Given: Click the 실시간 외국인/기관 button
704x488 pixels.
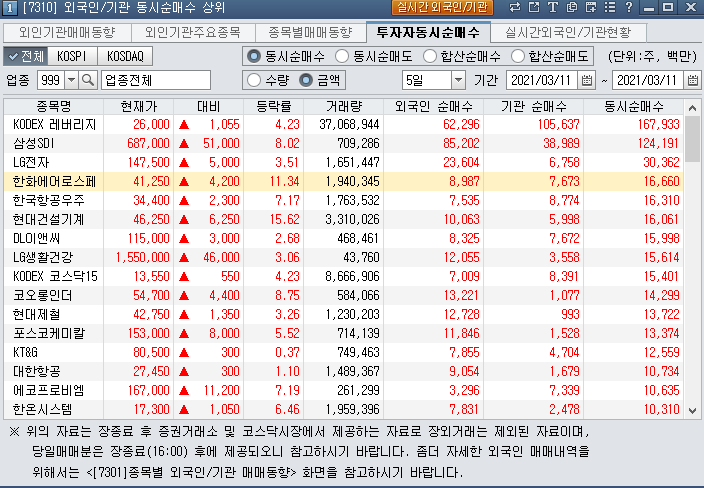Looking at the screenshot, I should coord(442,7).
